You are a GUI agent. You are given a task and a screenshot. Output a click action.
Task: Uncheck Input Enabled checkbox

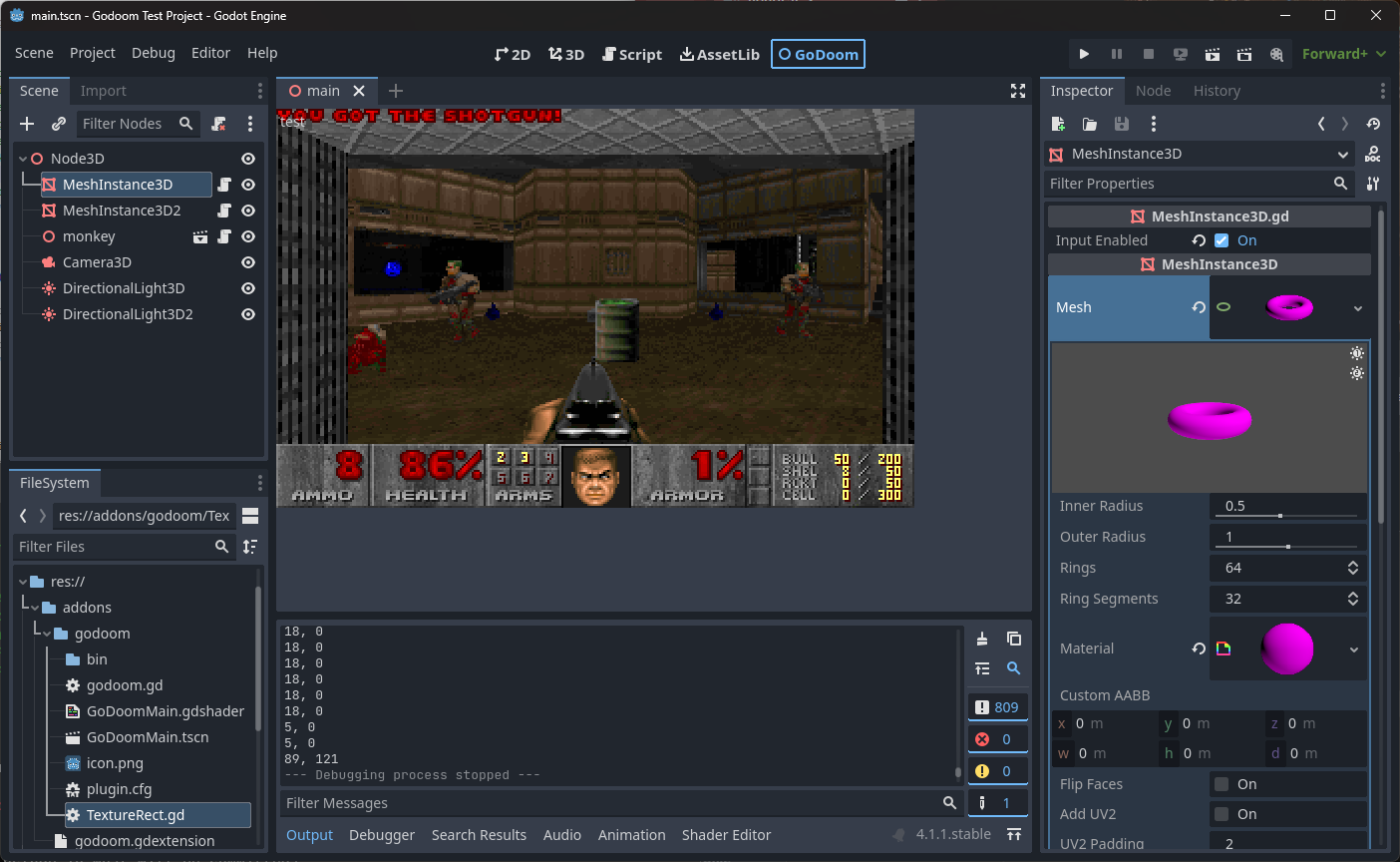pyautogui.click(x=1222, y=240)
